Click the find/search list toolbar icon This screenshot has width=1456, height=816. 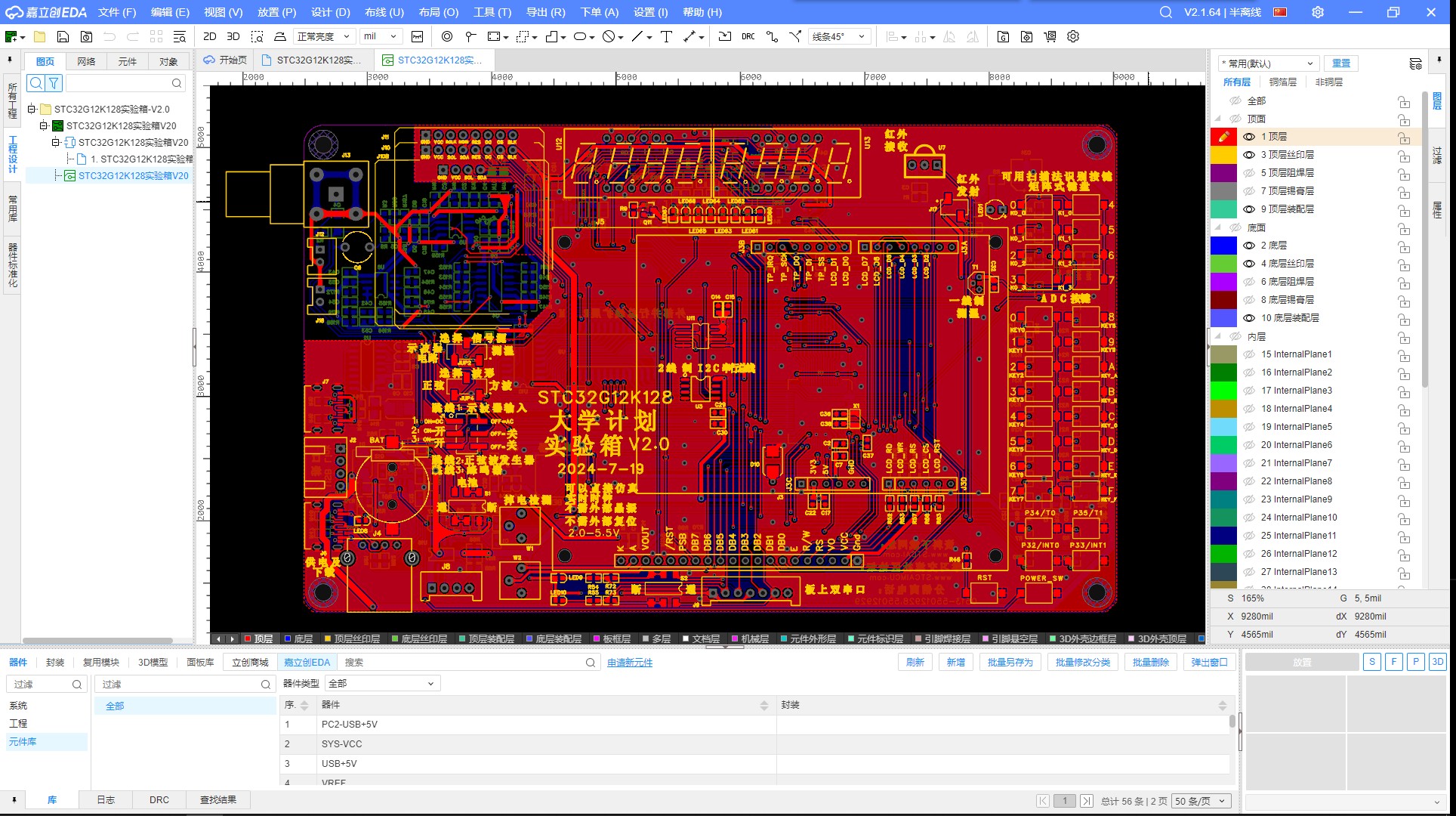(179, 36)
